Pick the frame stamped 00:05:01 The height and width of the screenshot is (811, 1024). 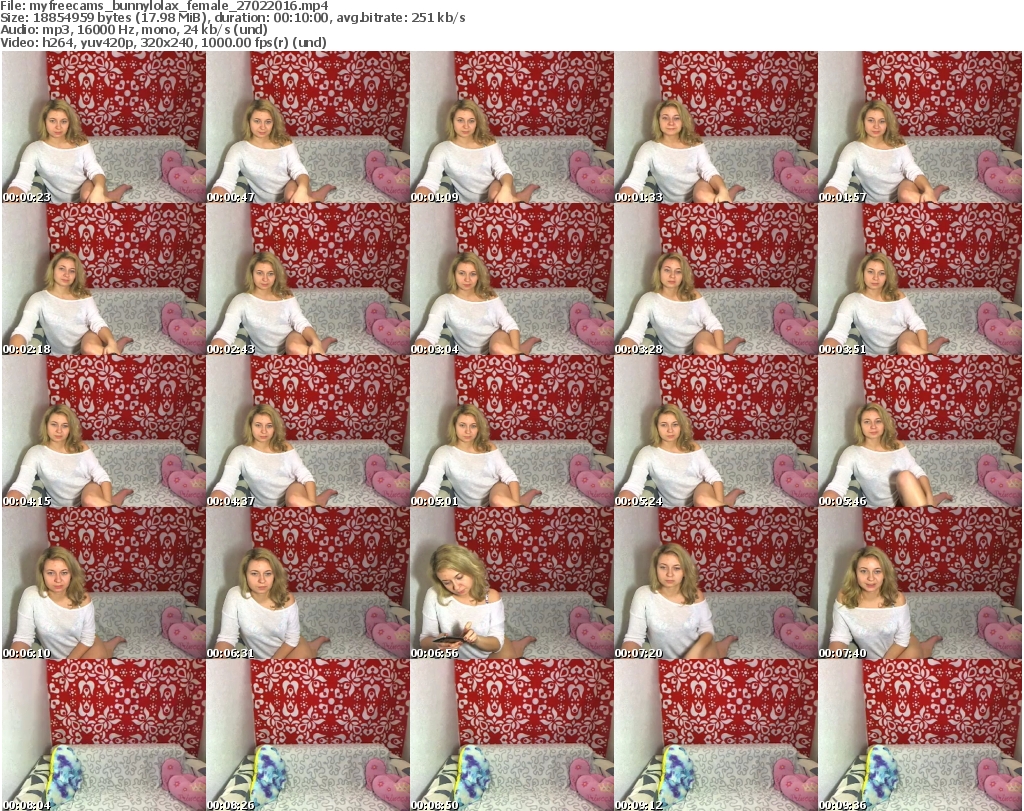pyautogui.click(x=512, y=432)
